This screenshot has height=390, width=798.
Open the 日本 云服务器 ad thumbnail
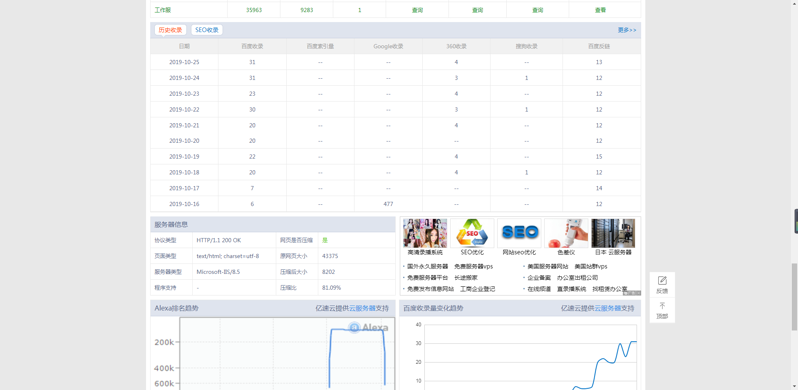pyautogui.click(x=613, y=233)
